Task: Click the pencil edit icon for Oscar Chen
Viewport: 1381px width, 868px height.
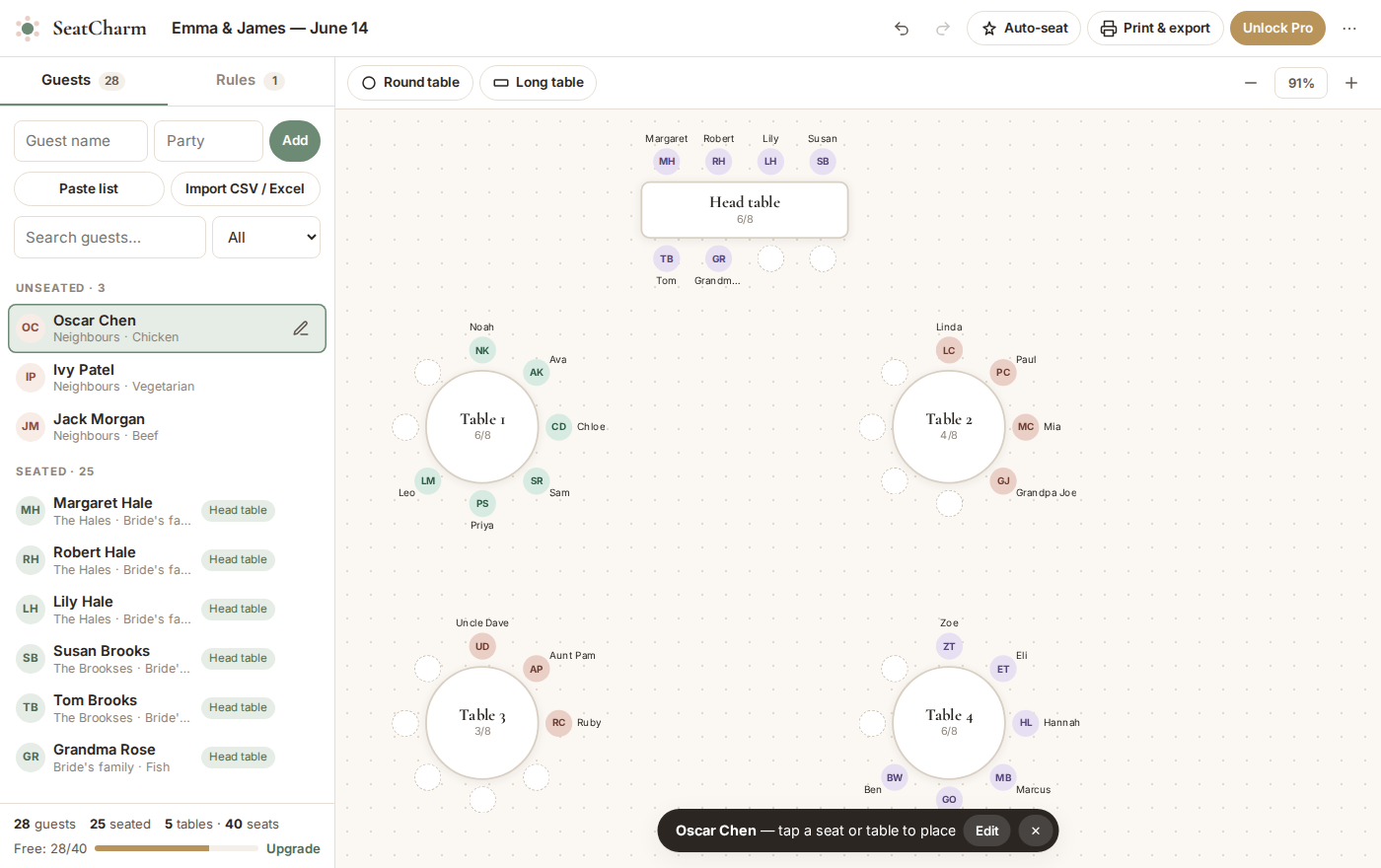Action: pyautogui.click(x=301, y=328)
